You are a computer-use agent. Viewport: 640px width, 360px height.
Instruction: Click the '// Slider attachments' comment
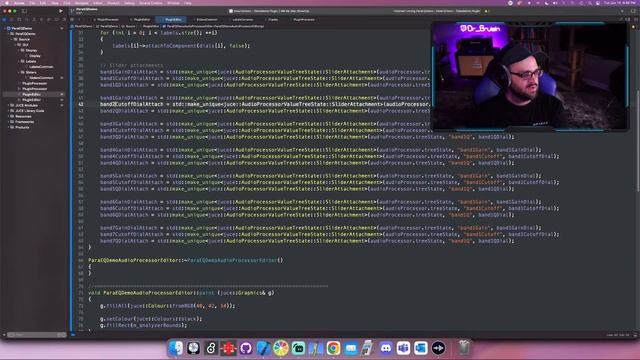(x=132, y=65)
